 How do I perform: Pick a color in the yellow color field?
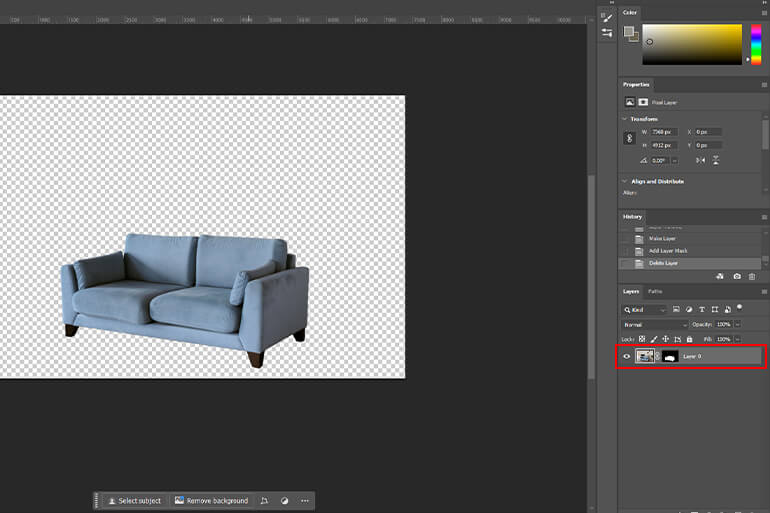click(x=692, y=44)
